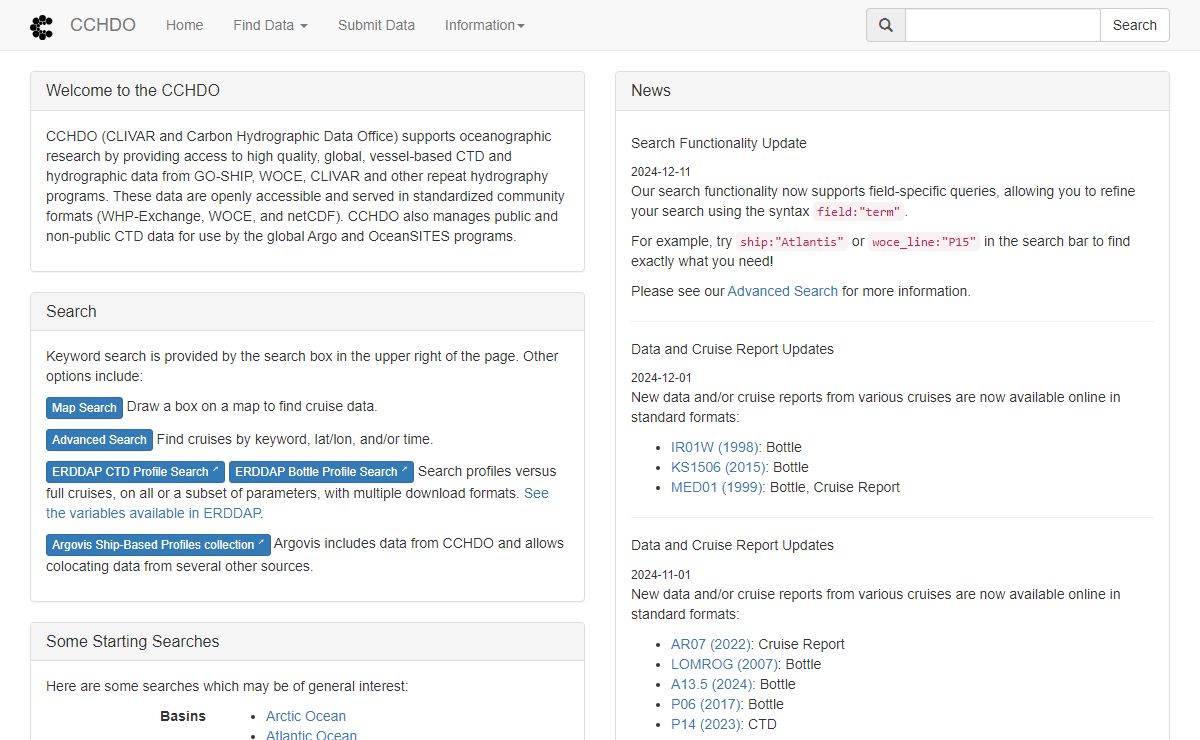Click the CCHDO logo icon
1200x740 pixels.
42,26
